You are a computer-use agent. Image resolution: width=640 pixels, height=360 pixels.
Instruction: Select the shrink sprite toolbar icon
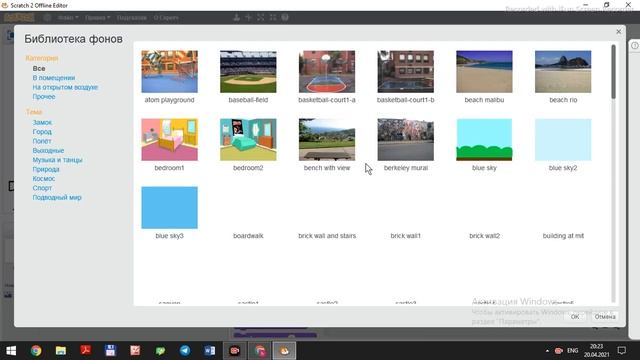(273, 18)
